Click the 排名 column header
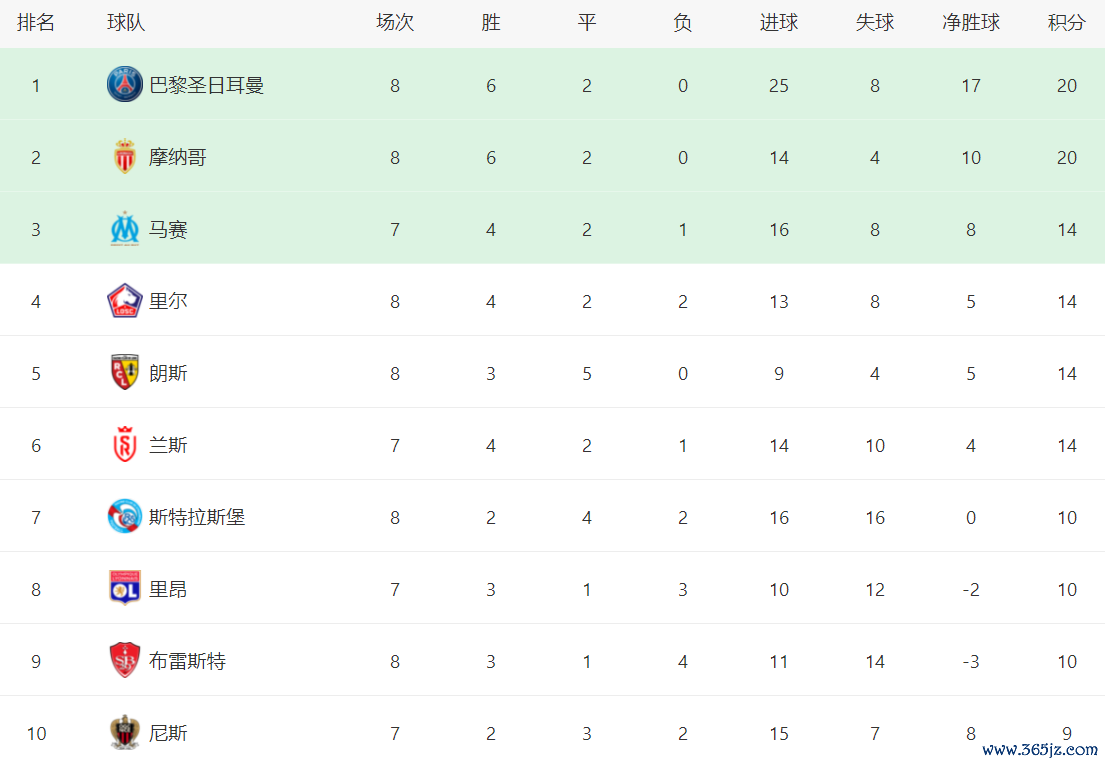This screenshot has width=1105, height=765. point(36,23)
